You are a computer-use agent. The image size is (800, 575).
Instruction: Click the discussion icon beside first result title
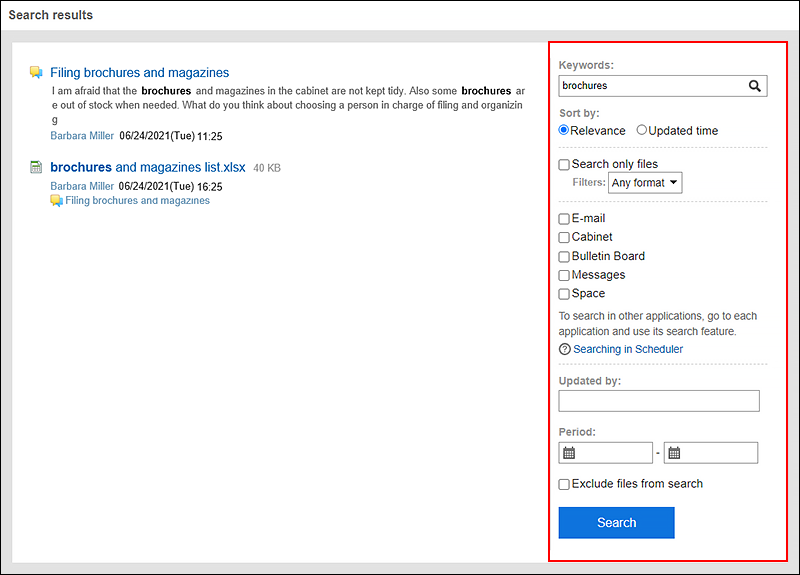coord(36,72)
